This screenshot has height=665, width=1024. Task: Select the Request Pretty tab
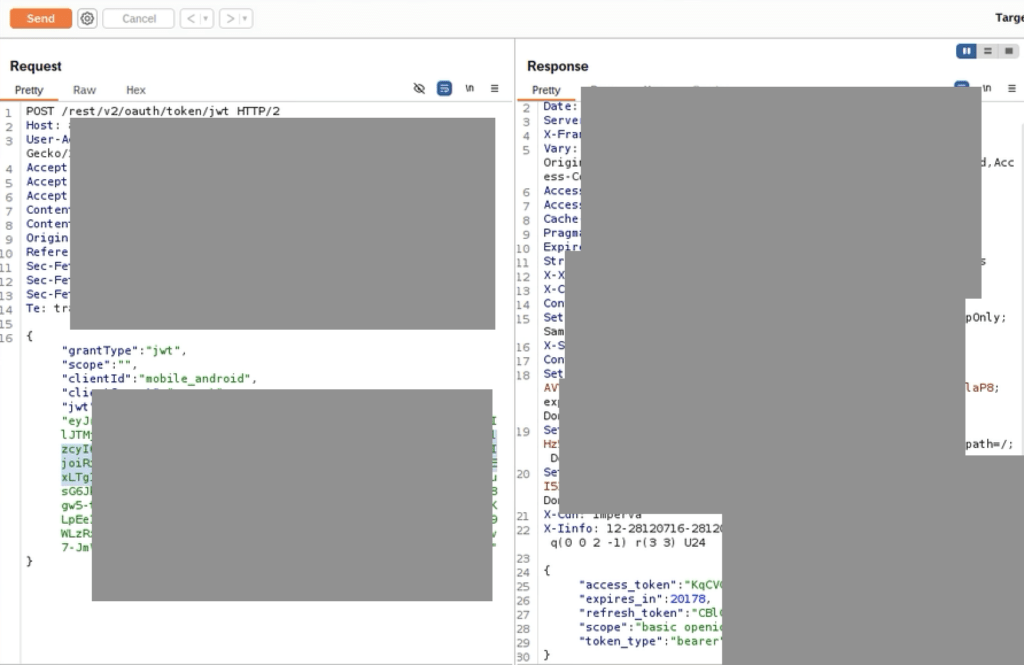click(29, 90)
